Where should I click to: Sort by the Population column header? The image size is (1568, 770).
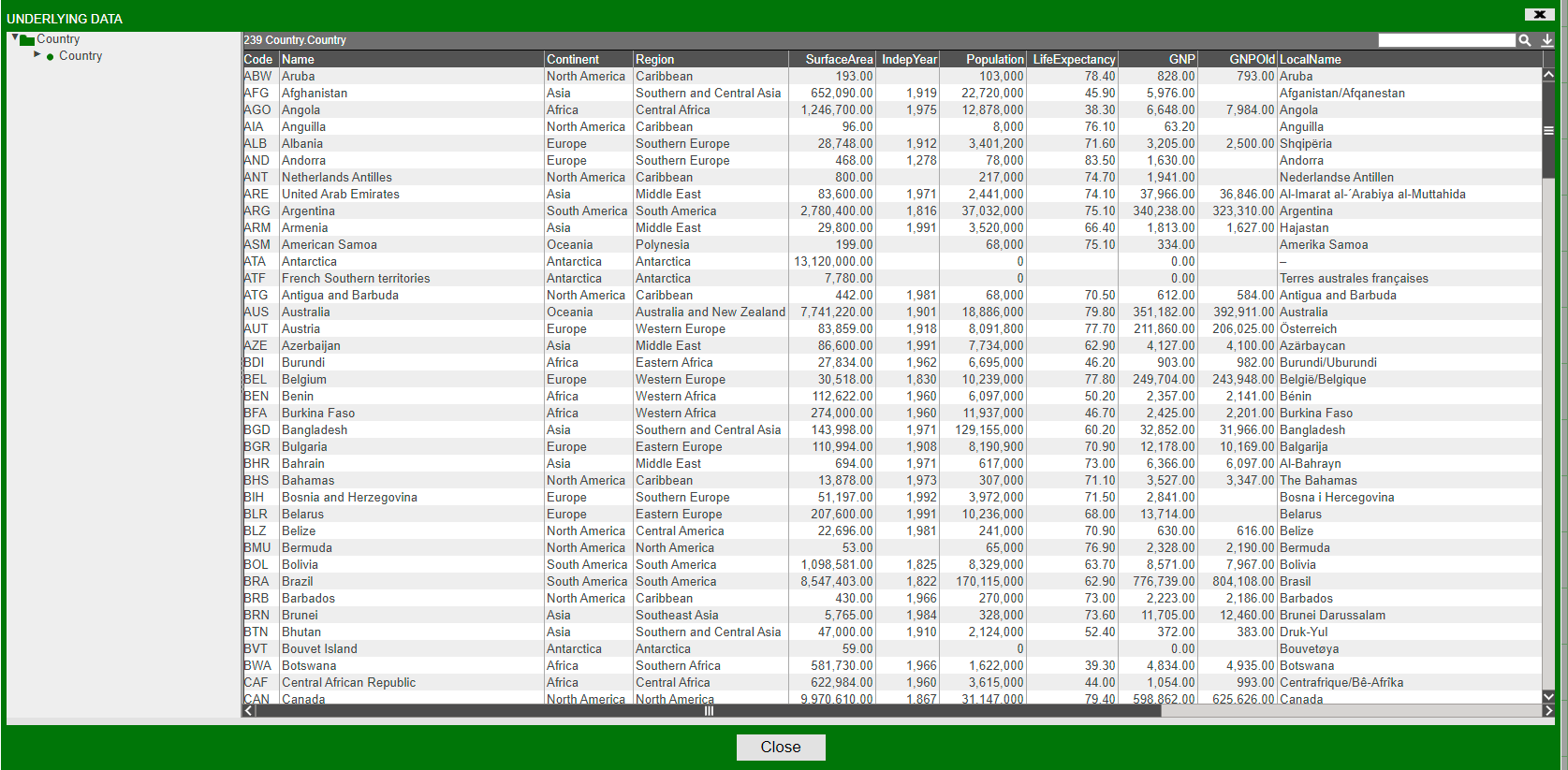(x=994, y=59)
